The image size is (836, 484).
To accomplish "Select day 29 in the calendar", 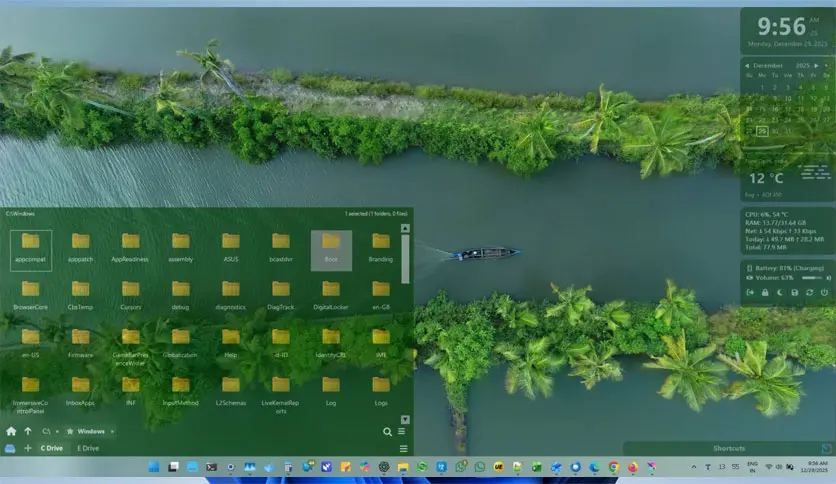I will click(x=762, y=131).
